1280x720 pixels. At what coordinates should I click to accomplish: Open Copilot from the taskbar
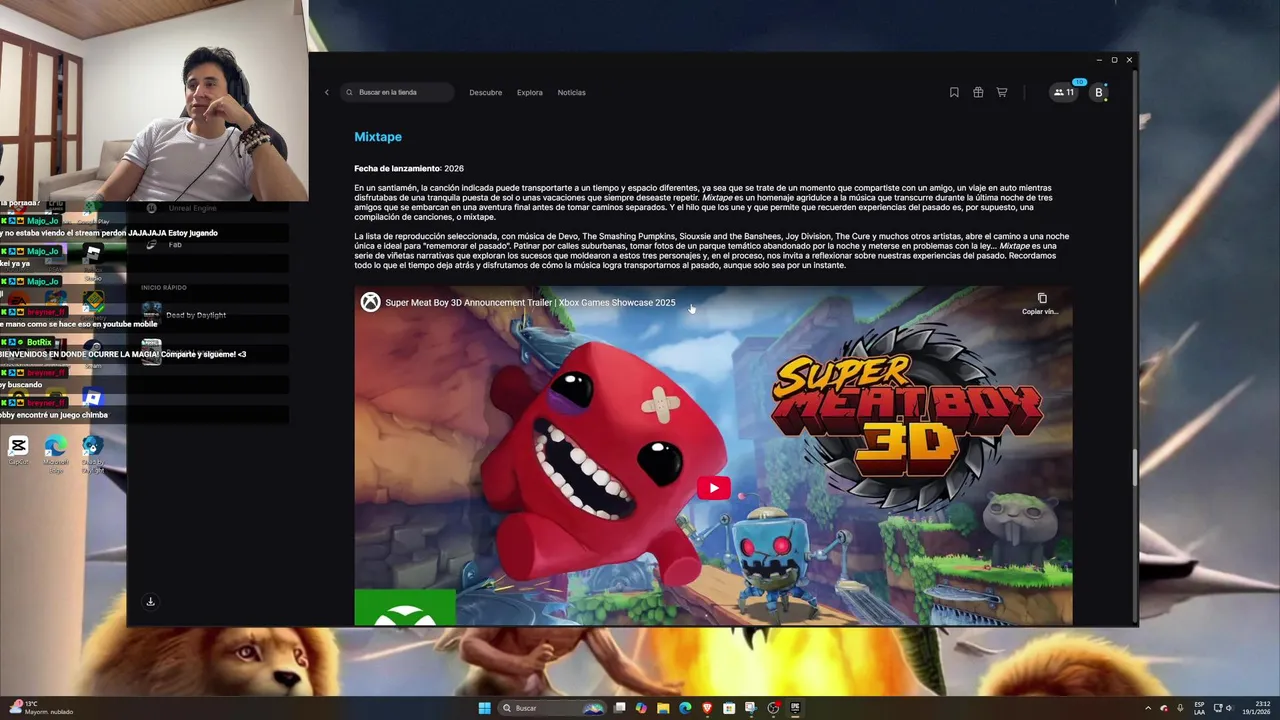coord(641,708)
